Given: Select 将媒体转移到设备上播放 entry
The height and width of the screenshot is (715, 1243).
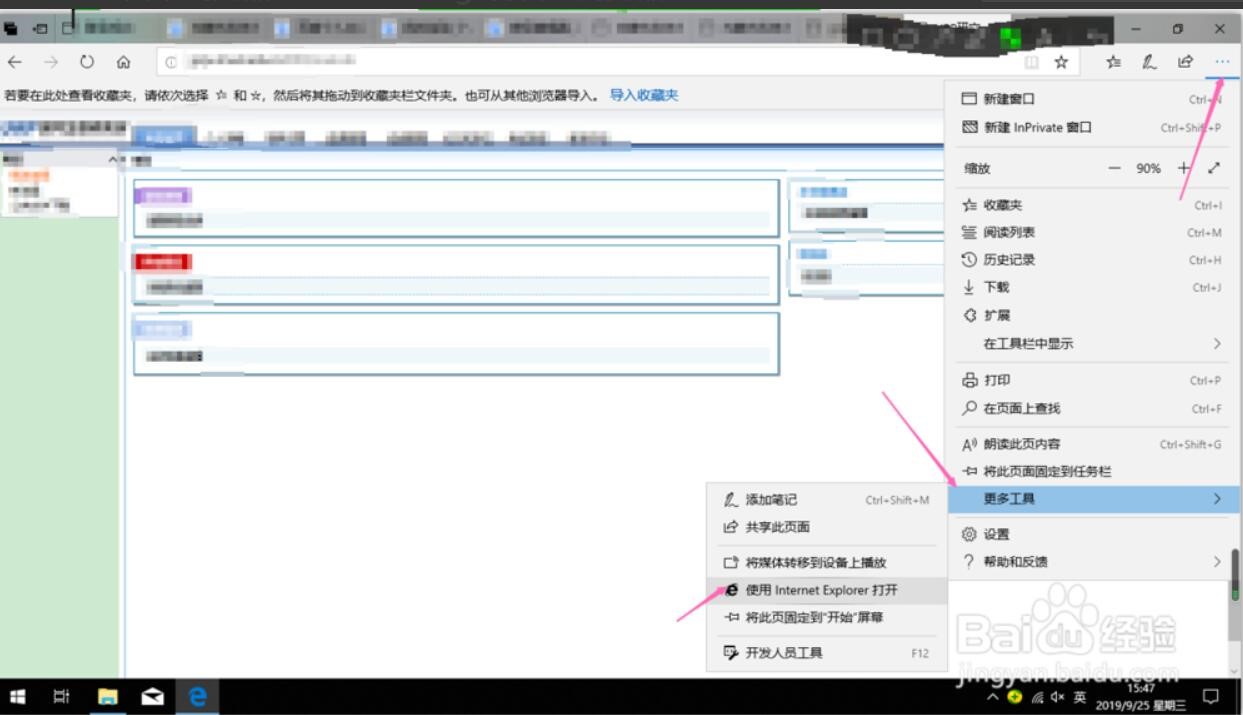Looking at the screenshot, I should coord(827,562).
